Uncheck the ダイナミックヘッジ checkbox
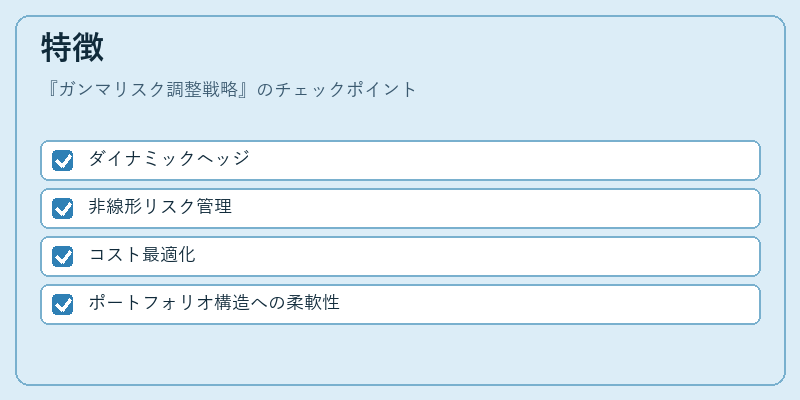This screenshot has width=800, height=400. [62, 160]
